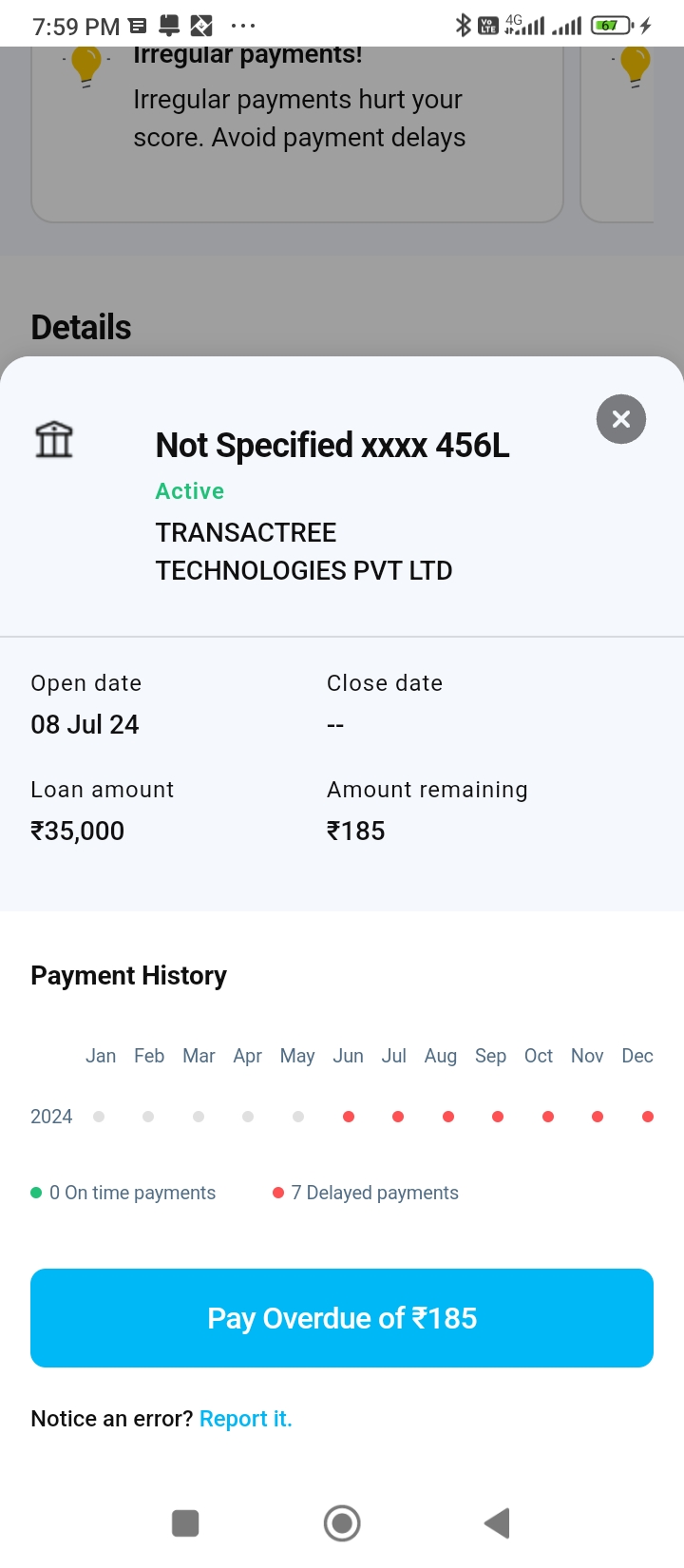Close the loan details sheet

coord(621,419)
